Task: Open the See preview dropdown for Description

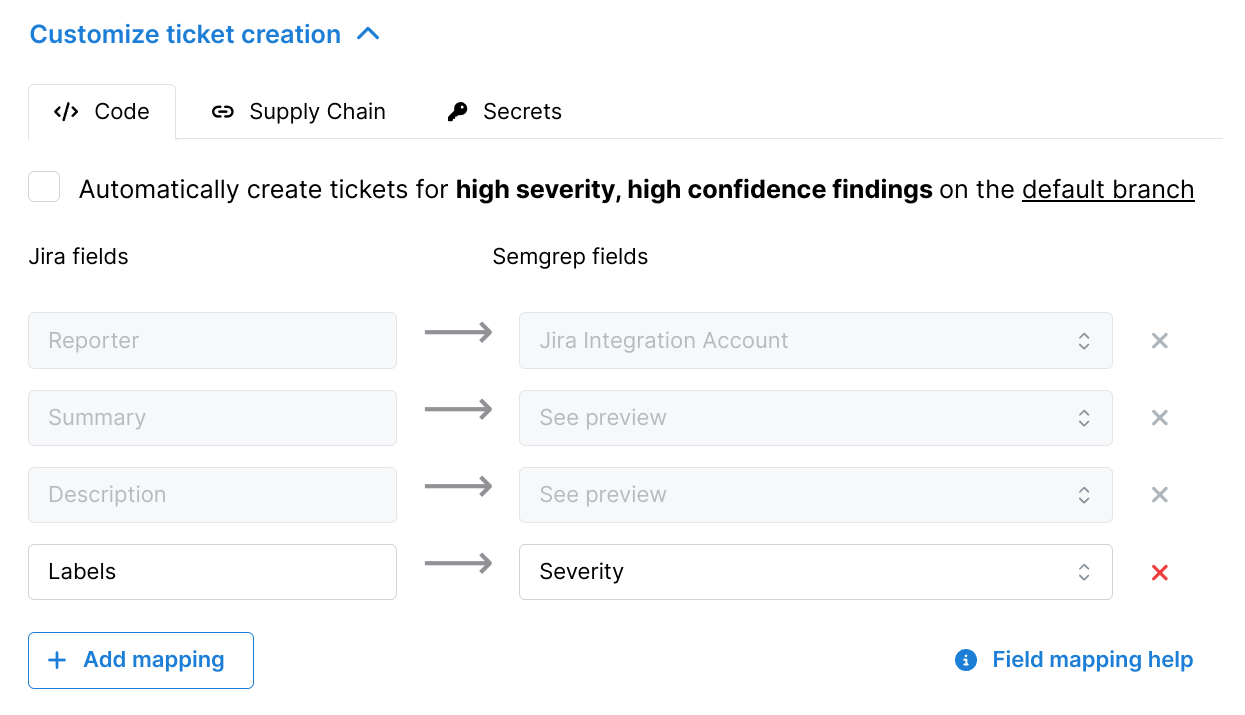Action: [1083, 494]
